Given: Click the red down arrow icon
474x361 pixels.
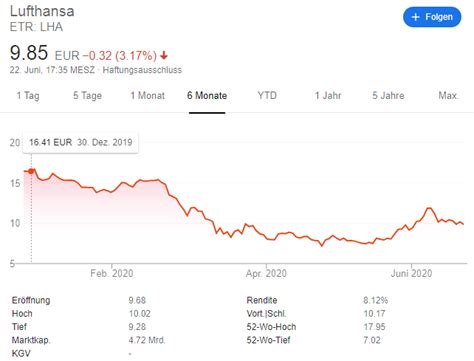Looking at the screenshot, I should click(164, 56).
